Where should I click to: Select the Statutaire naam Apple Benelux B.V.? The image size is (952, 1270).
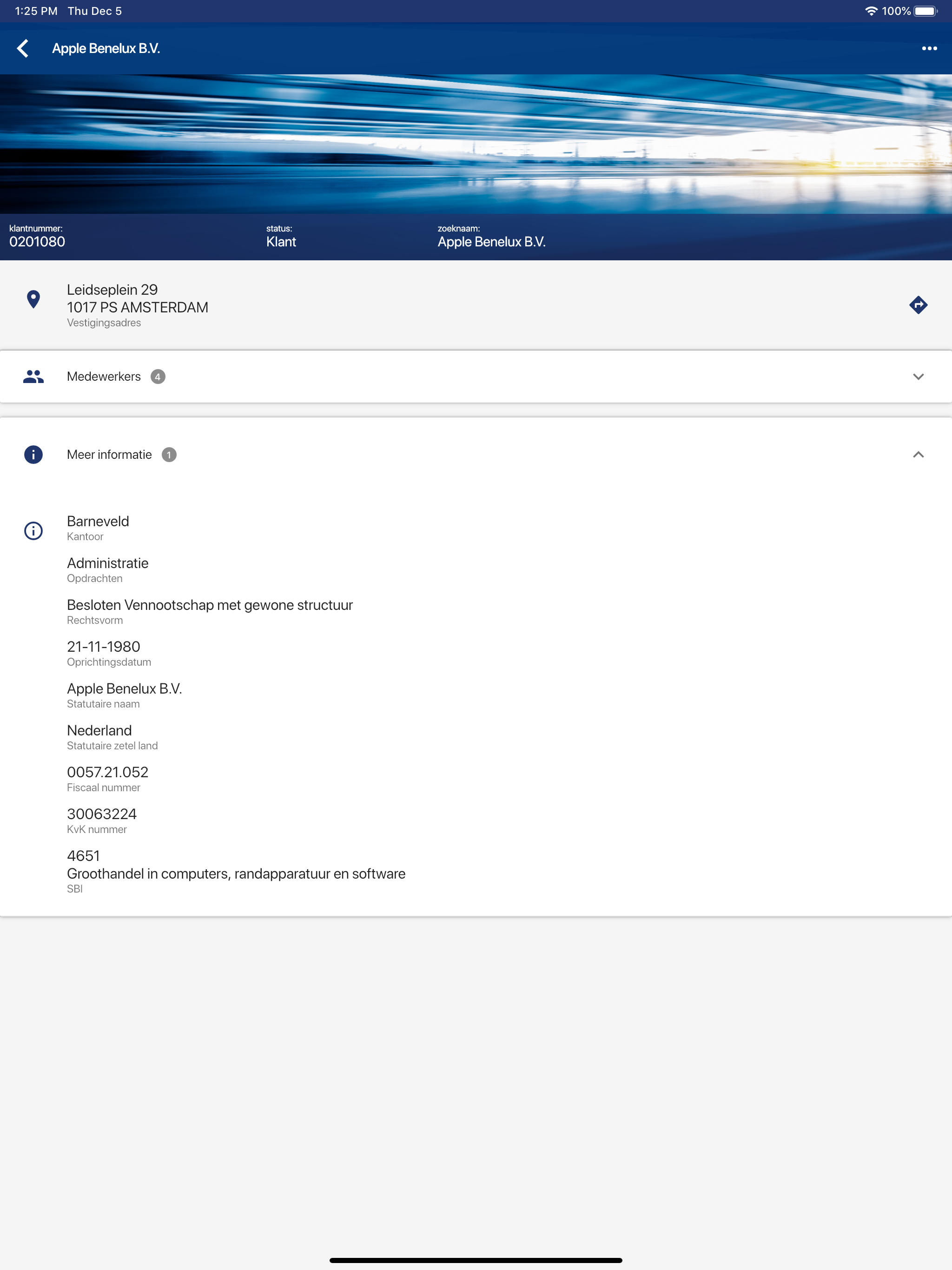(x=124, y=688)
